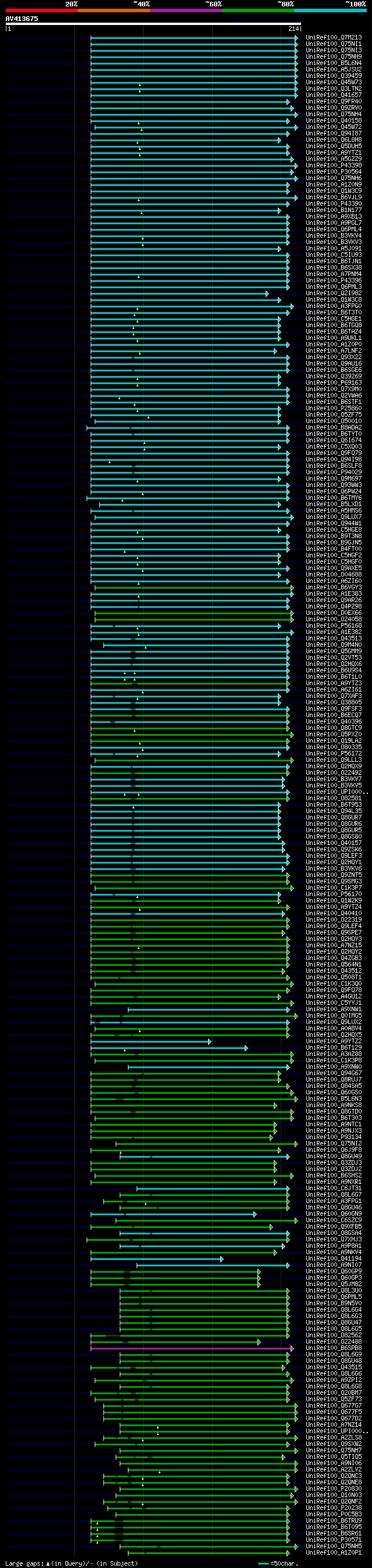The height and width of the screenshot is (1568, 372).
Task: Select the UniRef100_B6SX38 label
Action: pos(334,268)
